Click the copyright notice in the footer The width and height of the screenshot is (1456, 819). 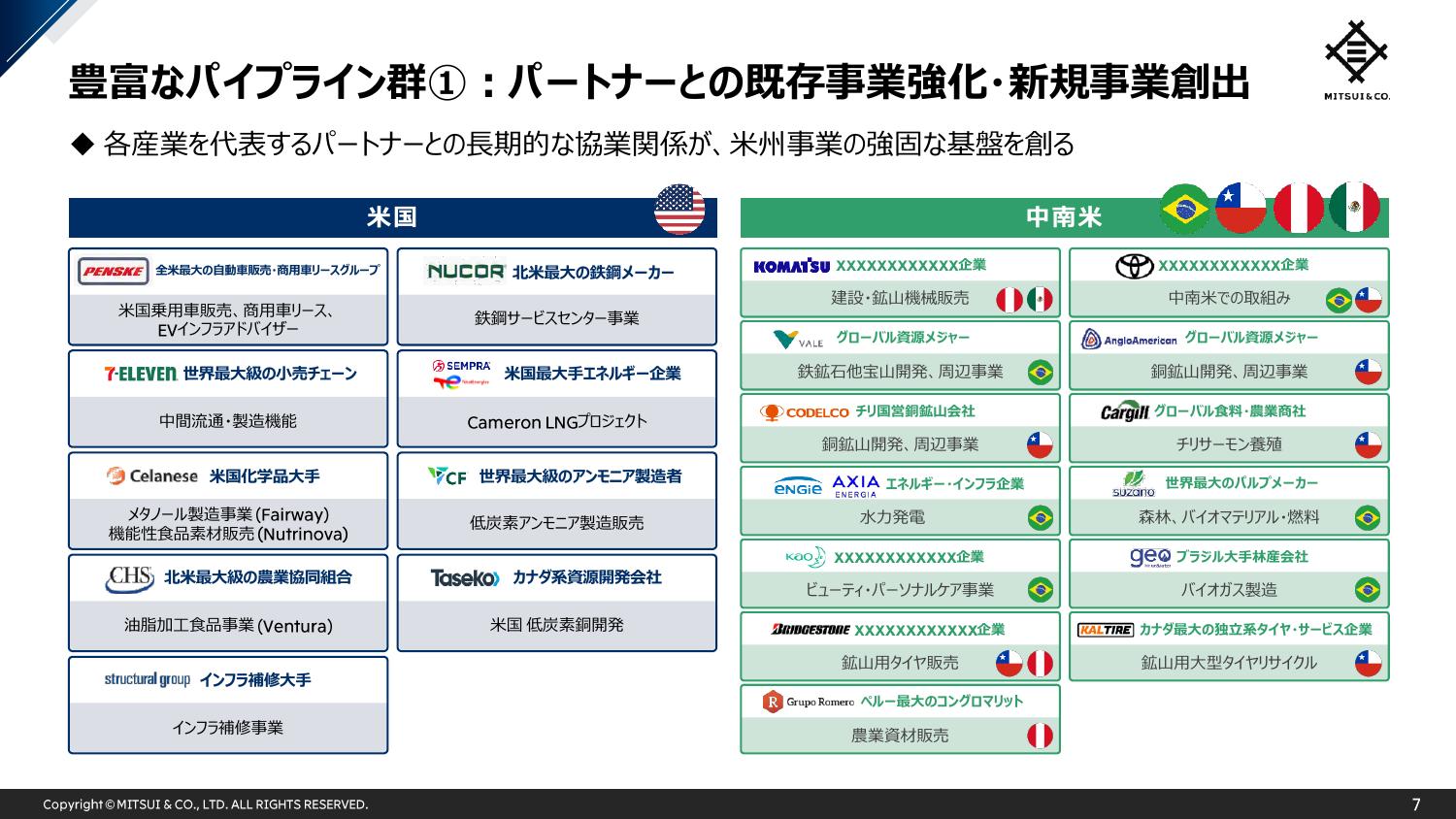206,805
